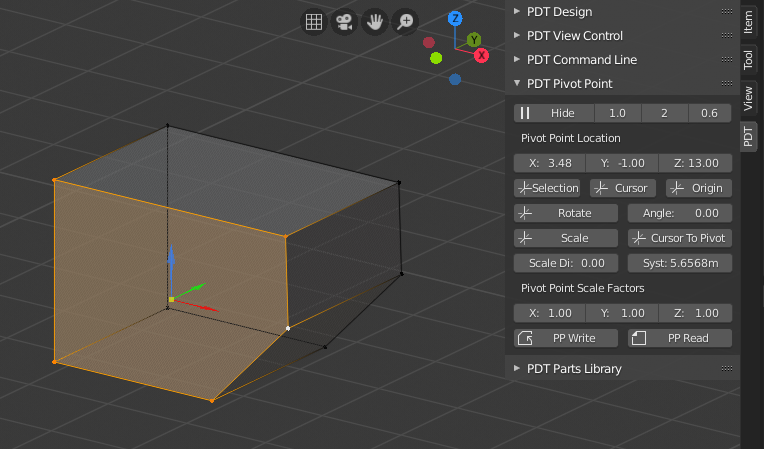
Task: Click green Y axis on navigation gizmo
Action: pos(473,39)
